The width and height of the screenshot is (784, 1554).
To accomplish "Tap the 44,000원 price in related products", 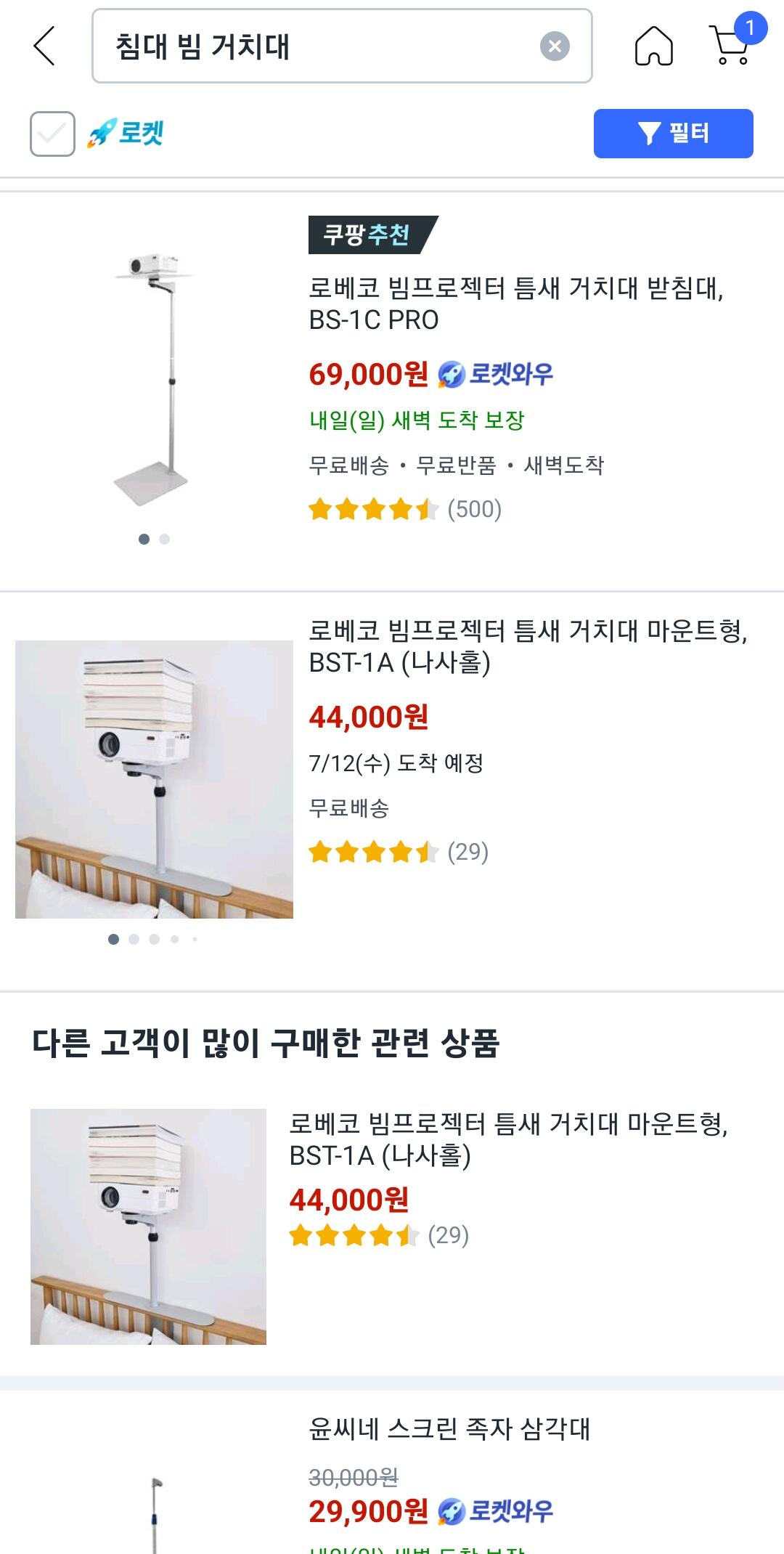I will (x=349, y=1200).
